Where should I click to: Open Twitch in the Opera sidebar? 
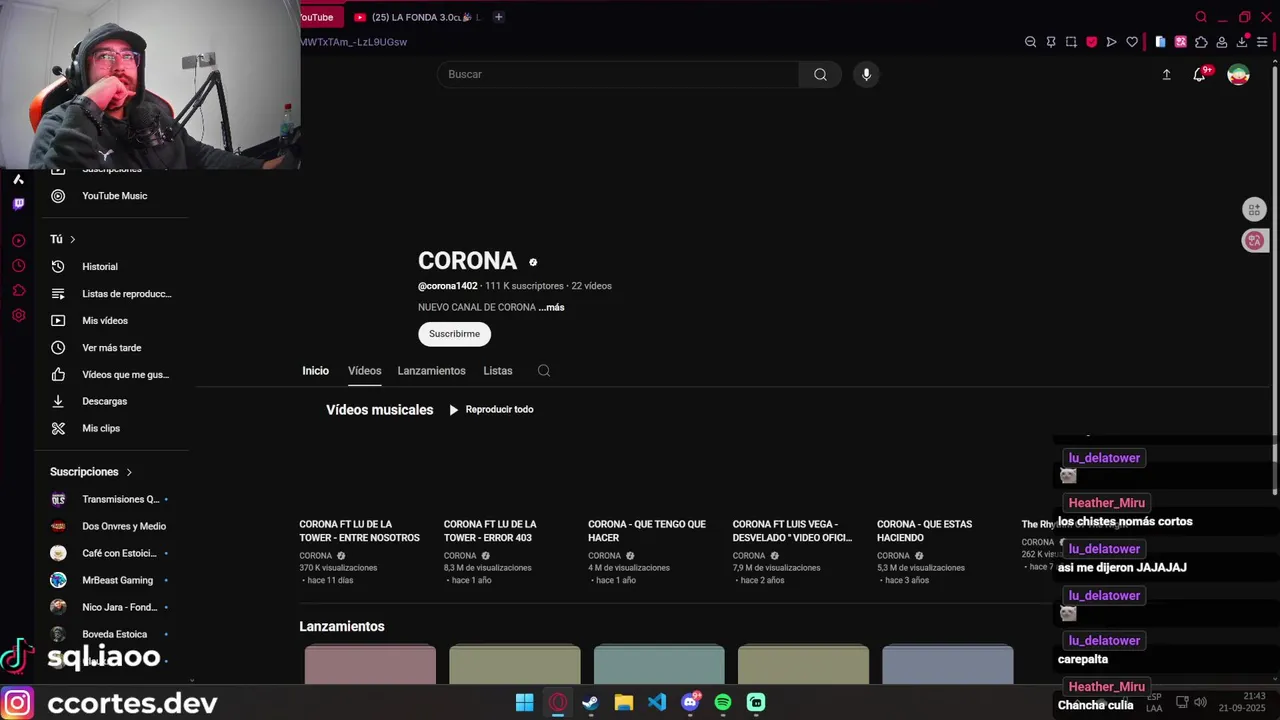[x=18, y=204]
